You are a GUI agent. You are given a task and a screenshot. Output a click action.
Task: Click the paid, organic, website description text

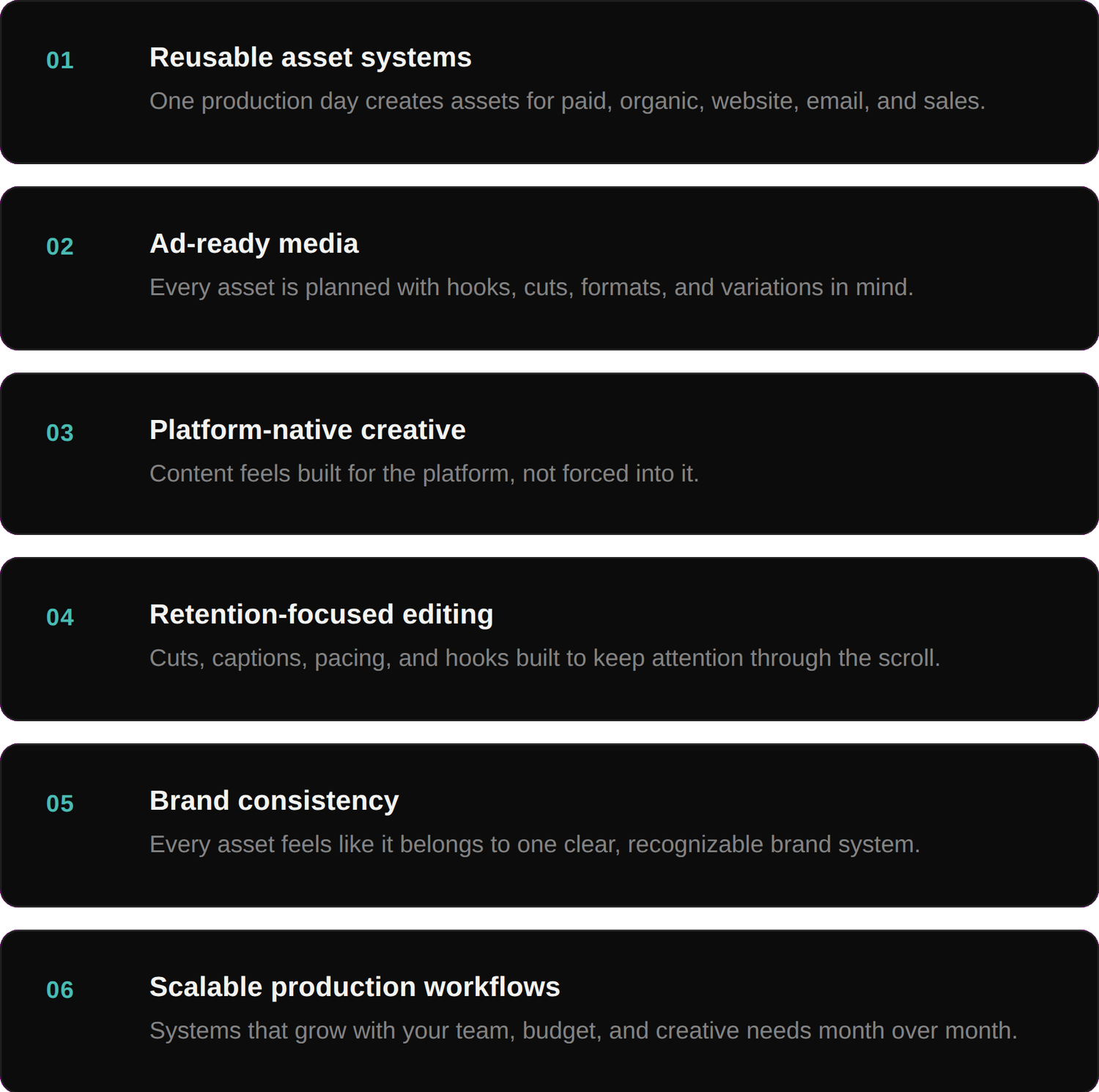[568, 101]
